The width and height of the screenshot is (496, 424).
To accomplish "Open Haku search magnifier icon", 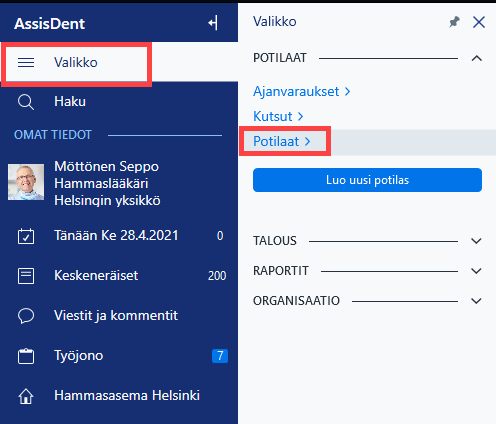I will click(x=26, y=102).
